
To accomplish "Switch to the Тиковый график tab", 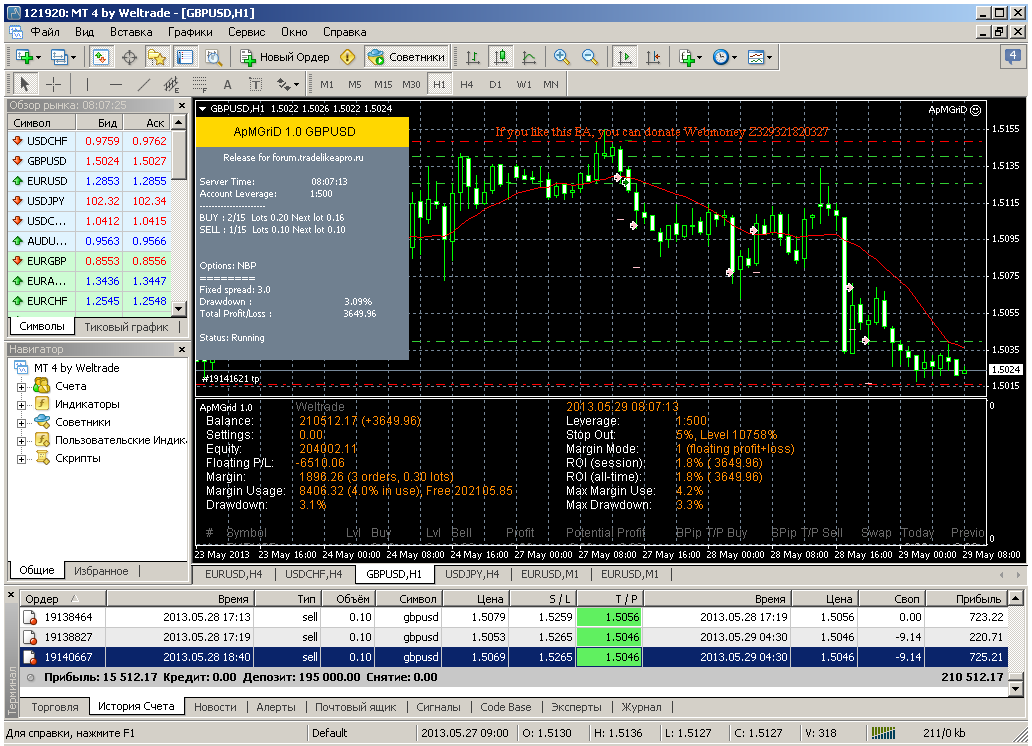I will (126, 327).
